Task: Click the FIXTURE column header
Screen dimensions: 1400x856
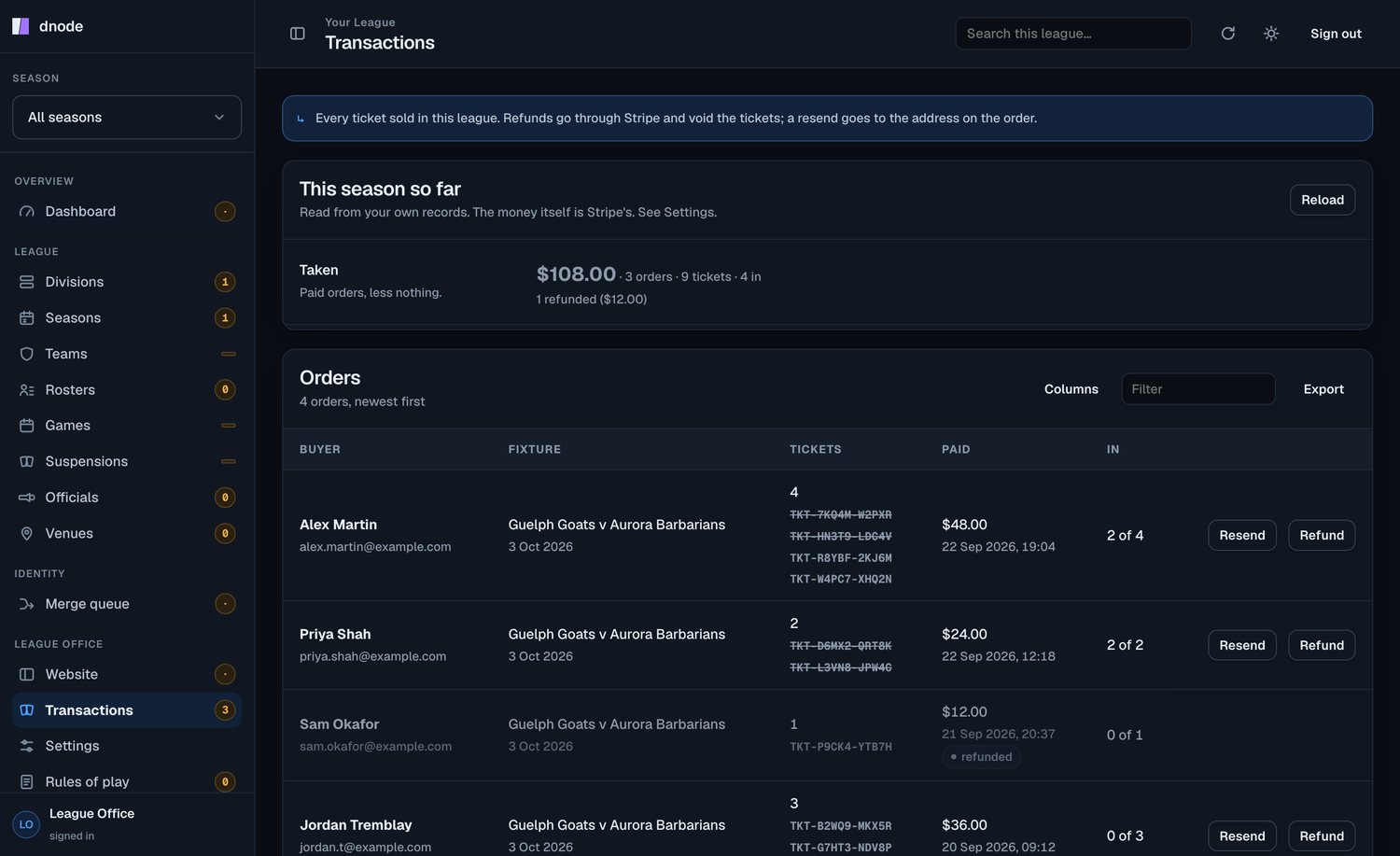Action: pos(535,450)
